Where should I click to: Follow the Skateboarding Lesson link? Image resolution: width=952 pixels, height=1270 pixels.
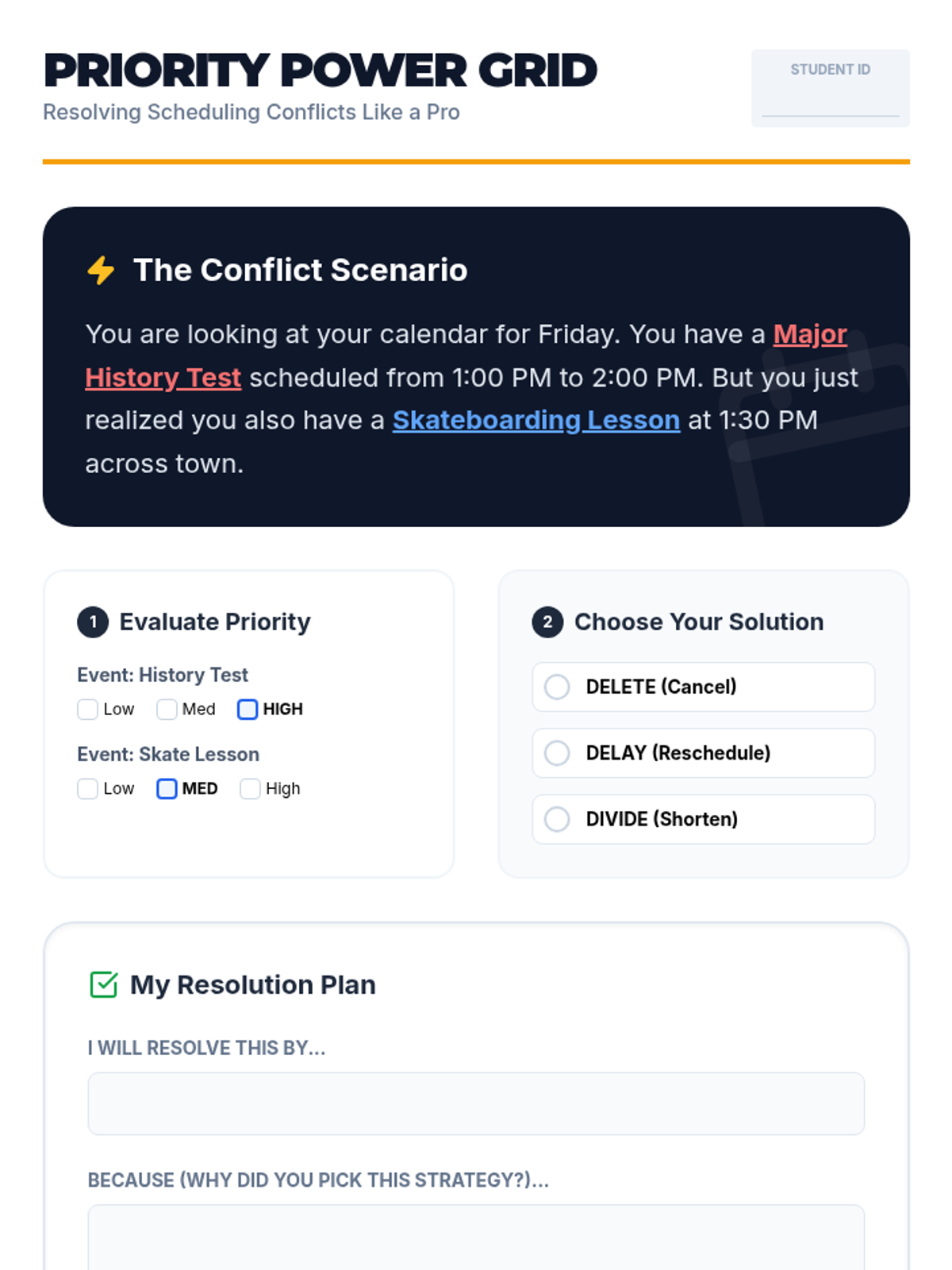(x=535, y=420)
